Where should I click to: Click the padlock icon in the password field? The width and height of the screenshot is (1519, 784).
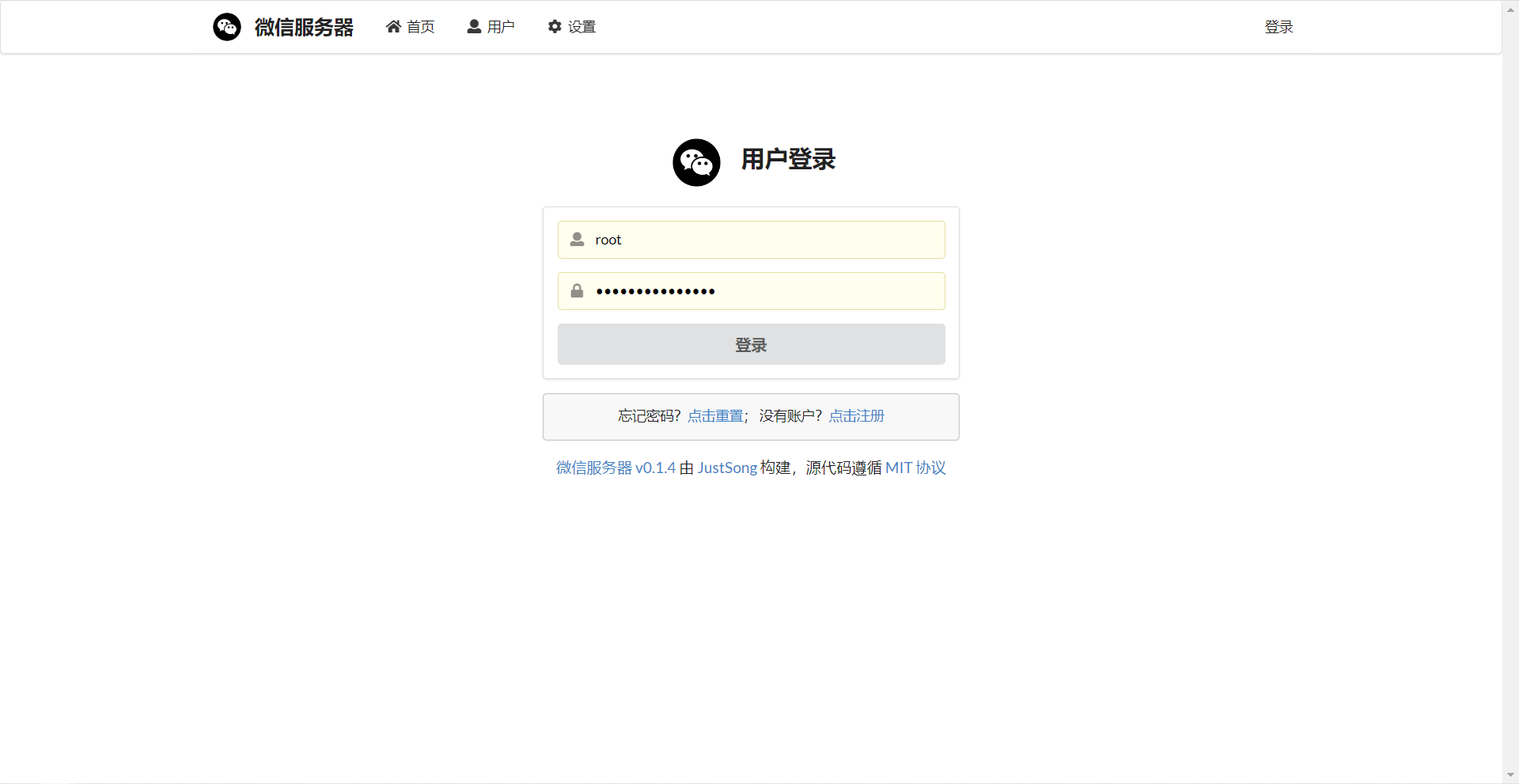click(x=576, y=290)
